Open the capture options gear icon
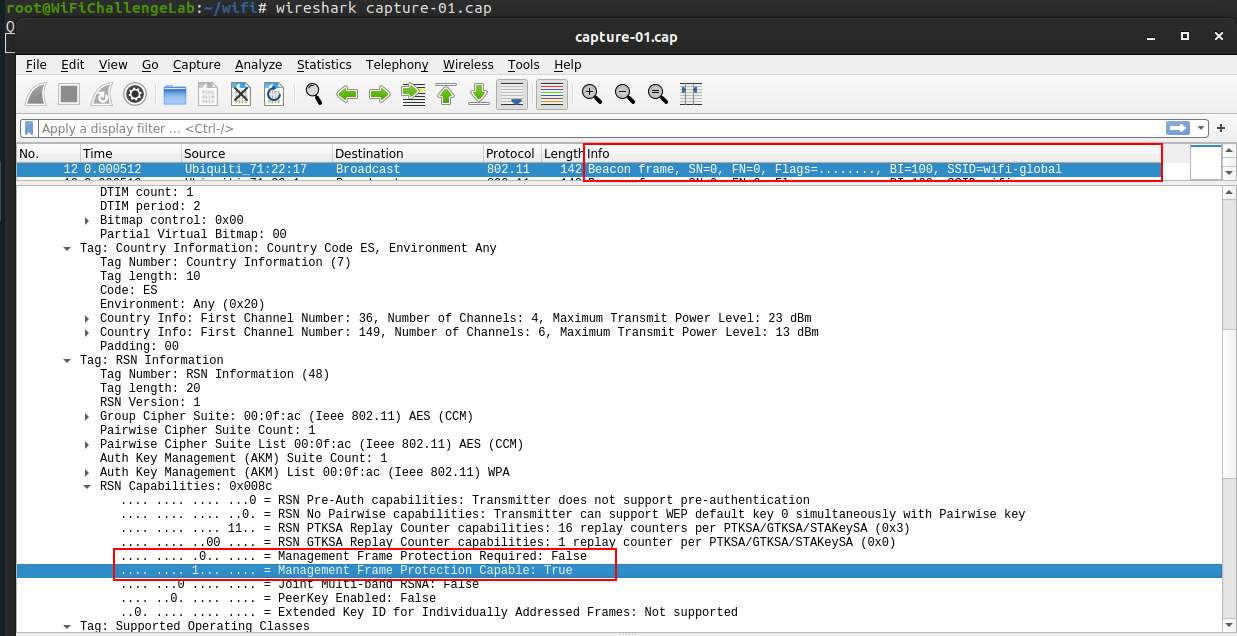Viewport: 1237px width, 636px height. pos(134,93)
